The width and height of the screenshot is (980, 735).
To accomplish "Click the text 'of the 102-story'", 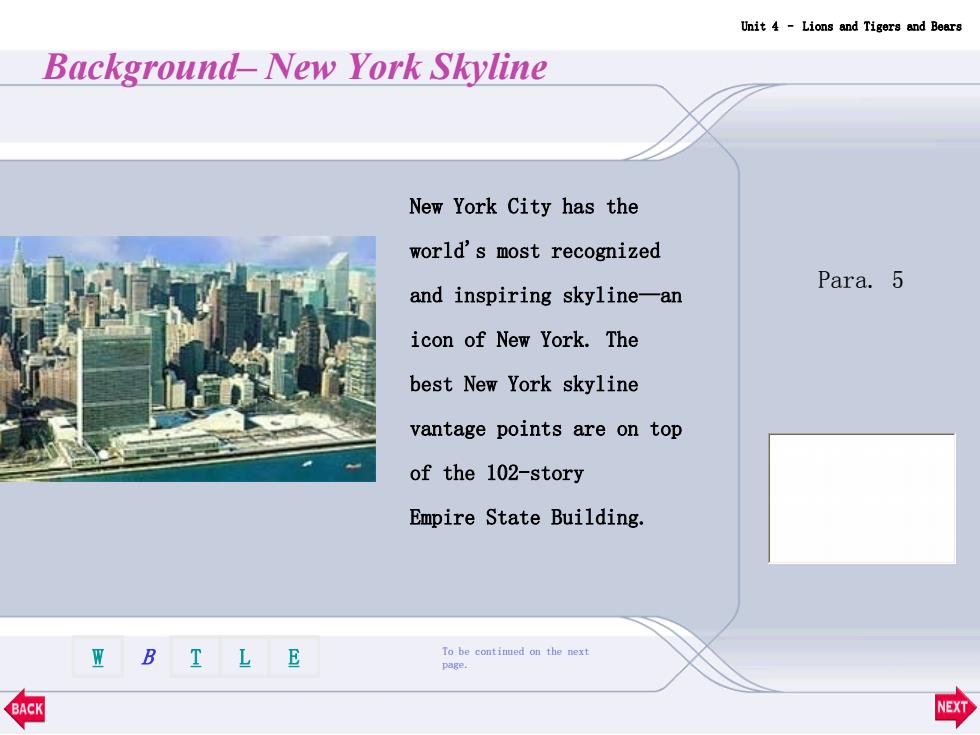I will pyautogui.click(x=496, y=472).
